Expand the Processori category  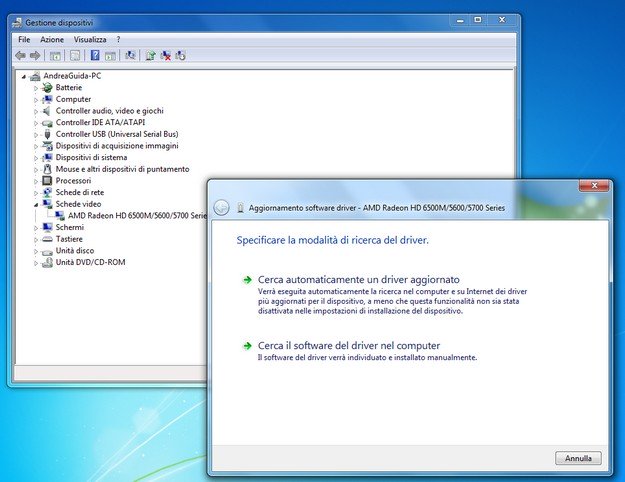pos(36,181)
